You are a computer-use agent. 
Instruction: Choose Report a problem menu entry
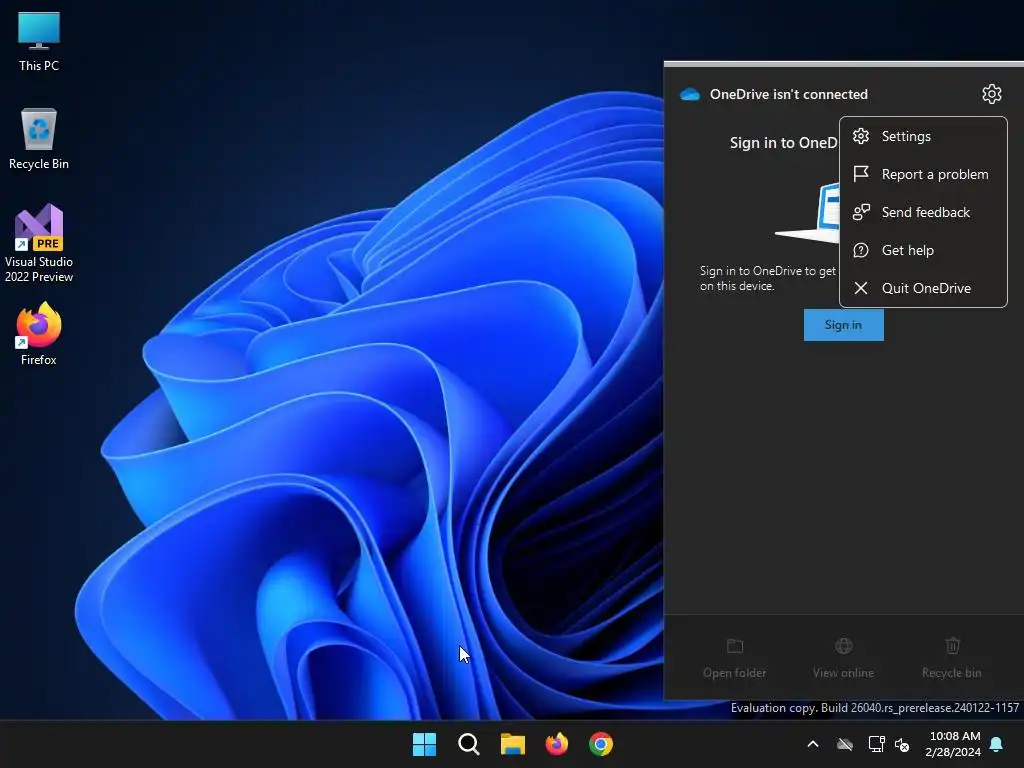pyautogui.click(x=923, y=174)
